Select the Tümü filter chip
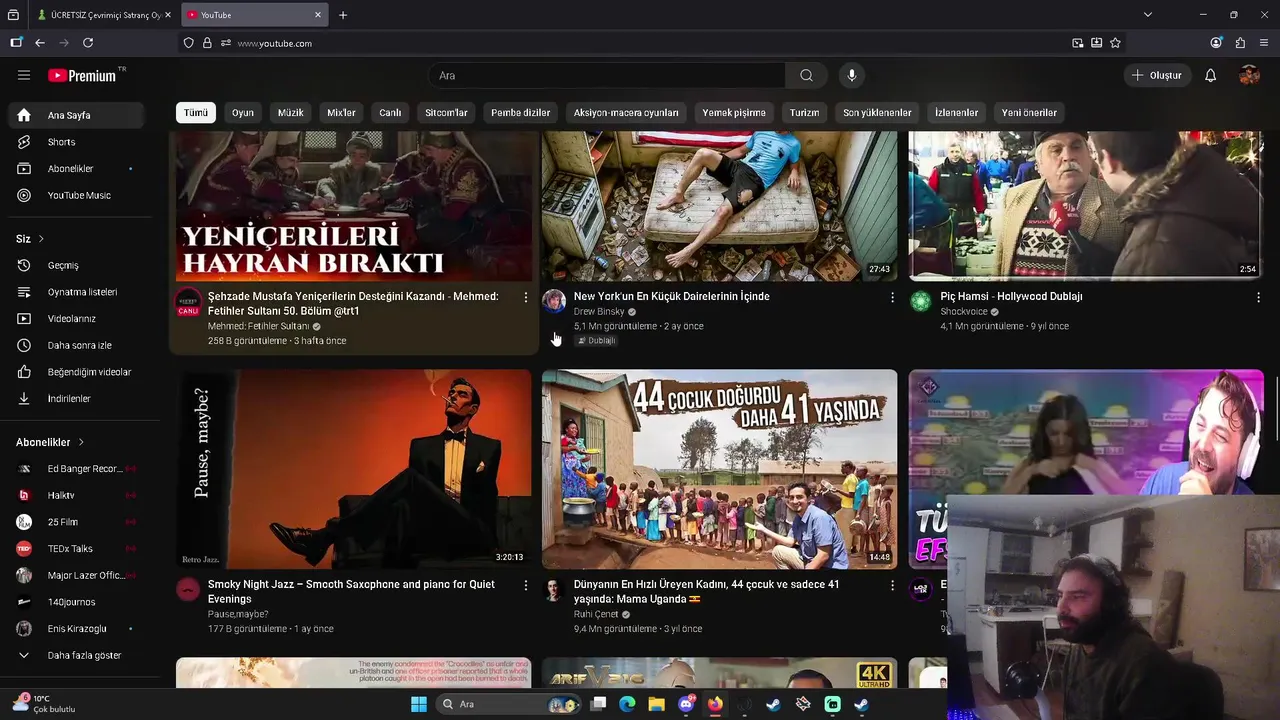This screenshot has height=720, width=1280. 196,113
